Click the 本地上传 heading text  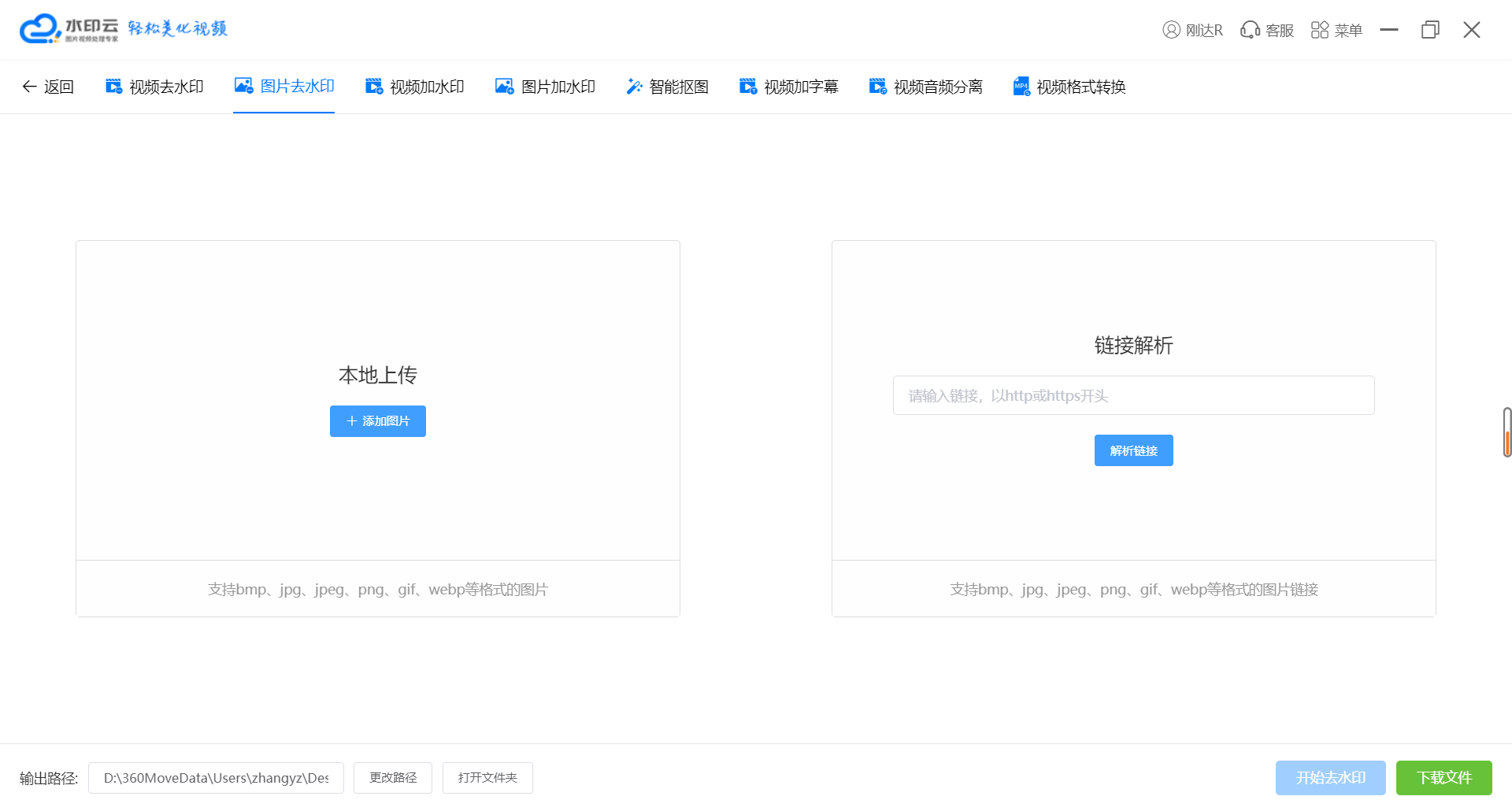(378, 375)
